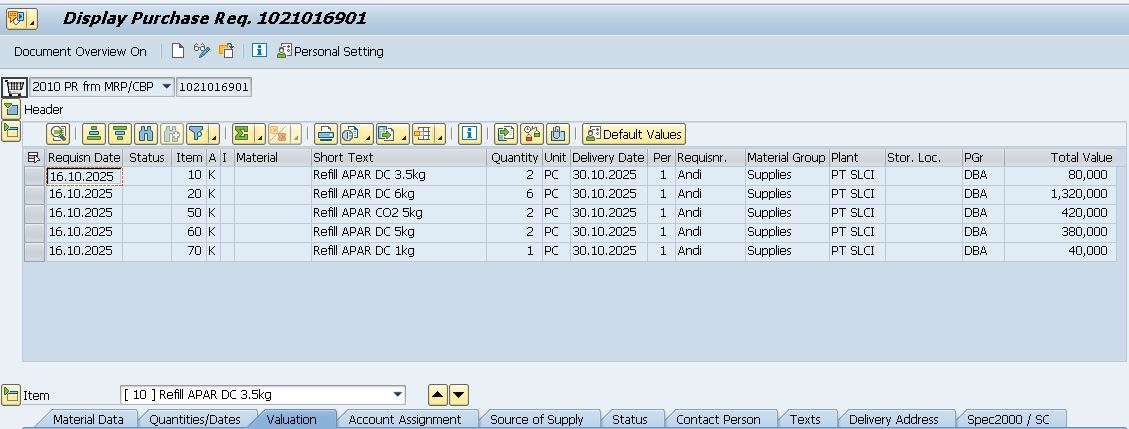Click the Find binoculars icon
The height and width of the screenshot is (429, 1129).
click(146, 134)
